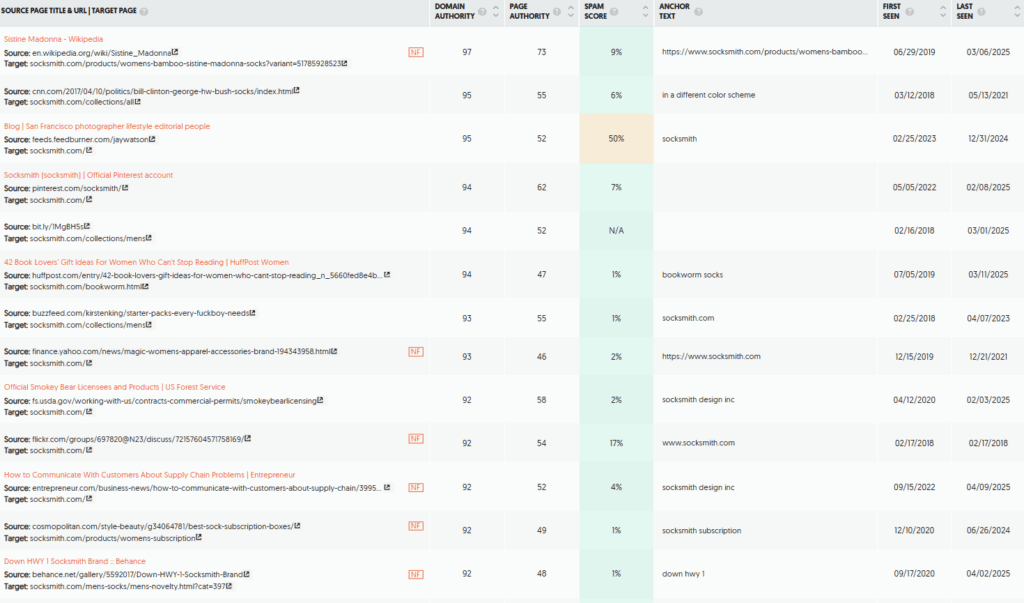1024x603 pixels.
Task: Click the 50% spam score cell
Action: [x=616, y=139]
